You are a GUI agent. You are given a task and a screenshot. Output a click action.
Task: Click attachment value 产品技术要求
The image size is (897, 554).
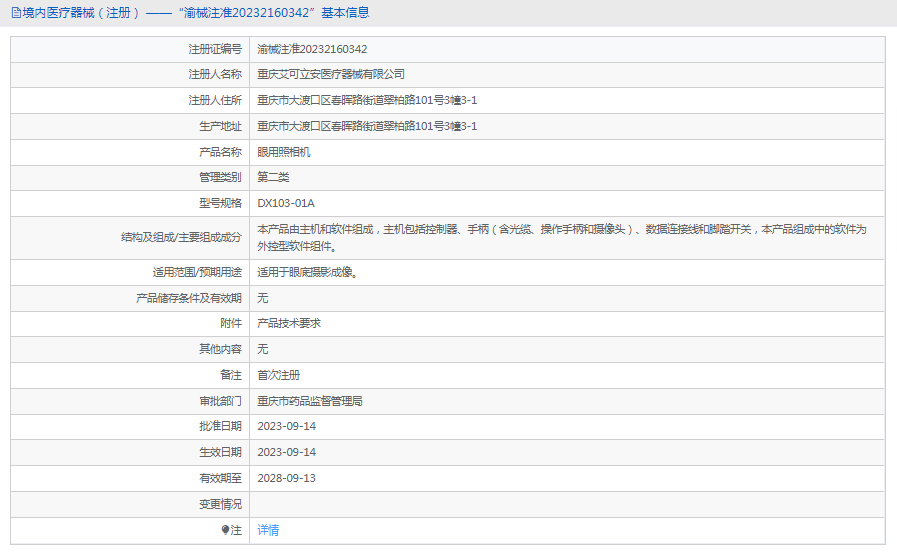coord(289,323)
